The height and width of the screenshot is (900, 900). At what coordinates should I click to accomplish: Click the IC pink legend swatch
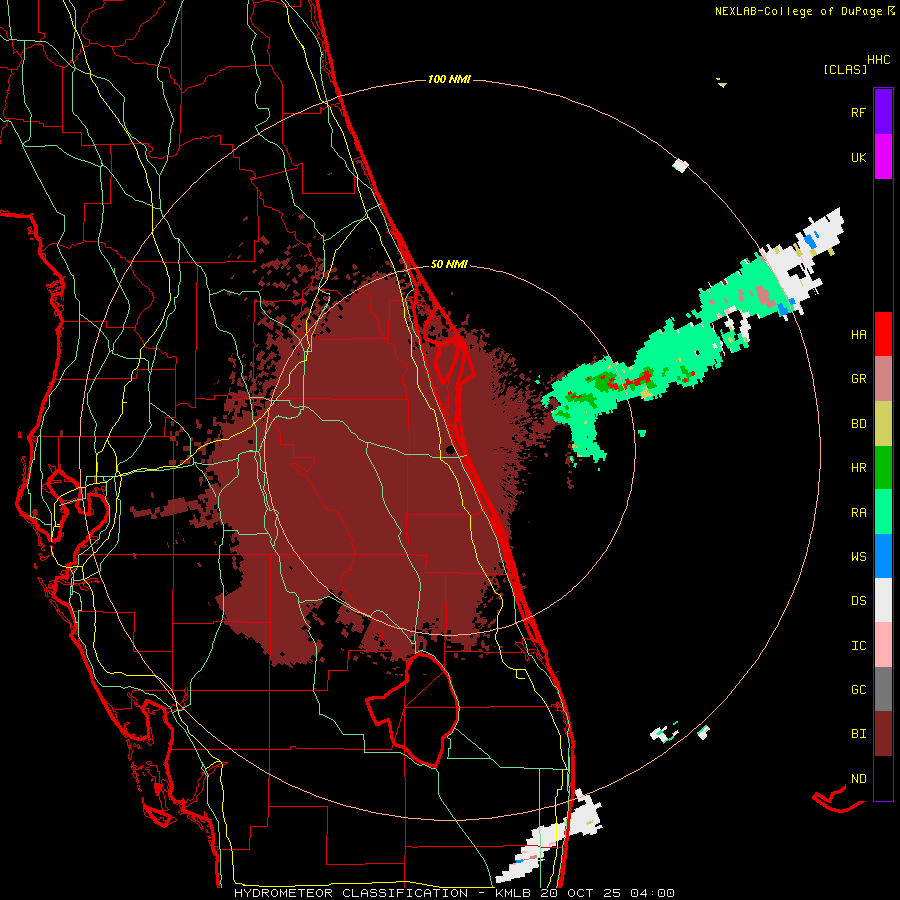tap(883, 645)
